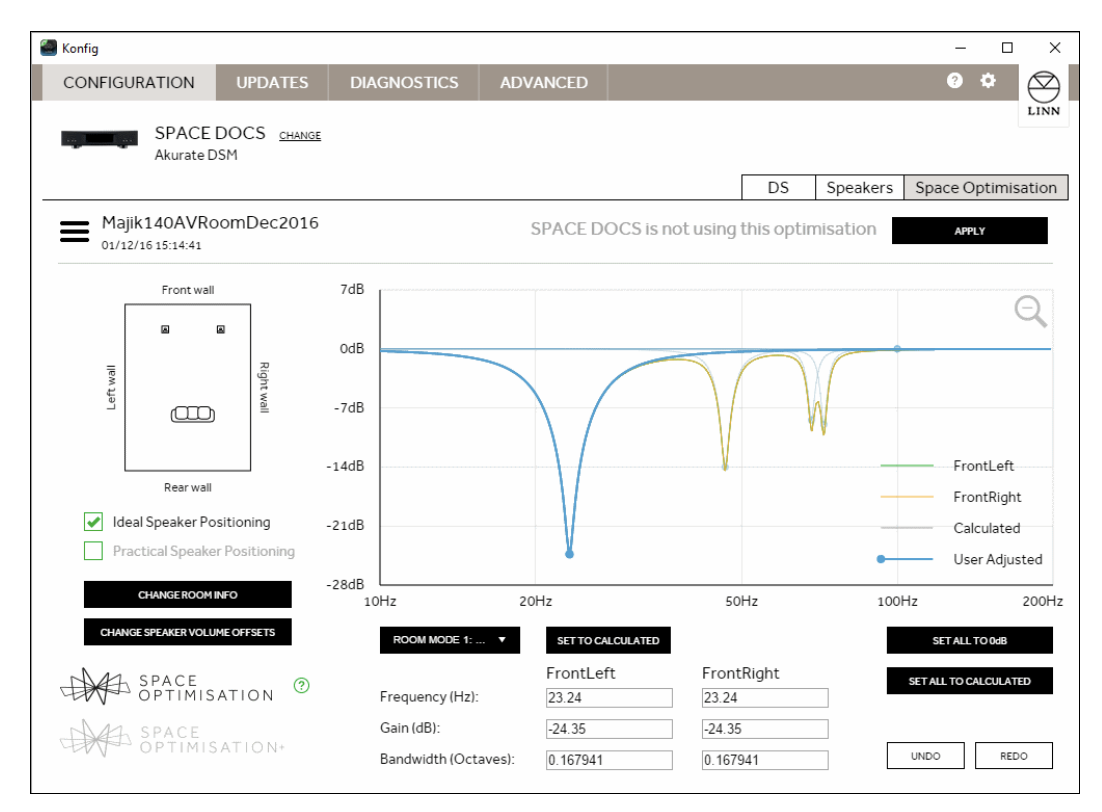Switch to the Updates tab
Image resolution: width=1102 pixels, height=812 pixels.
[272, 83]
